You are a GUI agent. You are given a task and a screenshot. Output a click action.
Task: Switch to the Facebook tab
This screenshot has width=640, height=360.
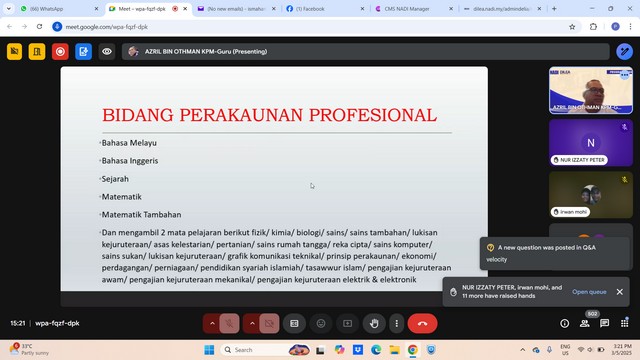(x=325, y=9)
